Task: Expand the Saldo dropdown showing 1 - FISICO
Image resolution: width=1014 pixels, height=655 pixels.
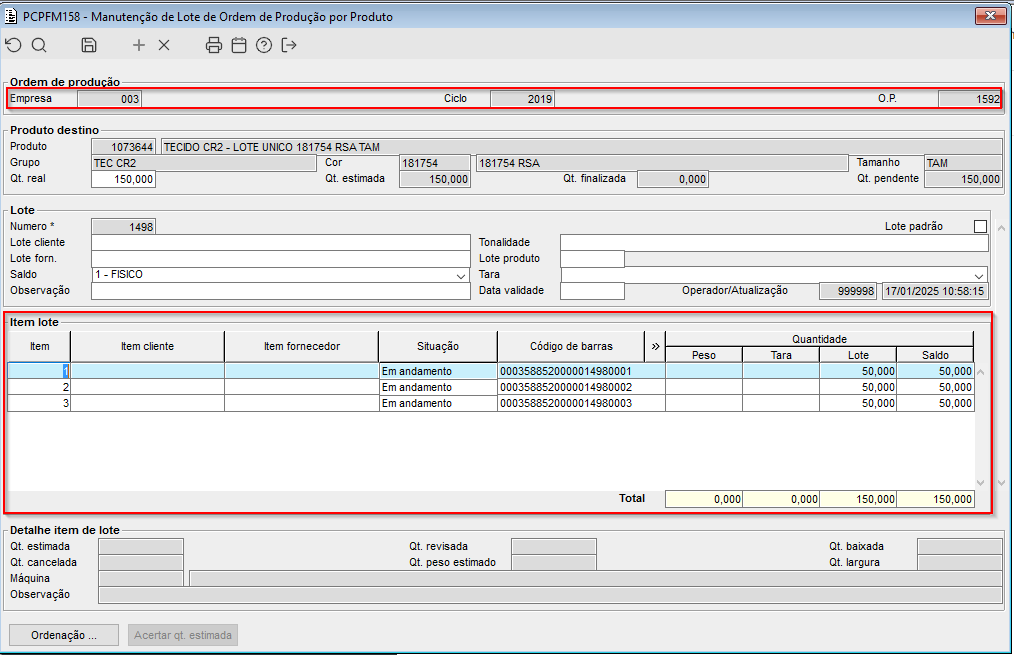Action: click(460, 275)
